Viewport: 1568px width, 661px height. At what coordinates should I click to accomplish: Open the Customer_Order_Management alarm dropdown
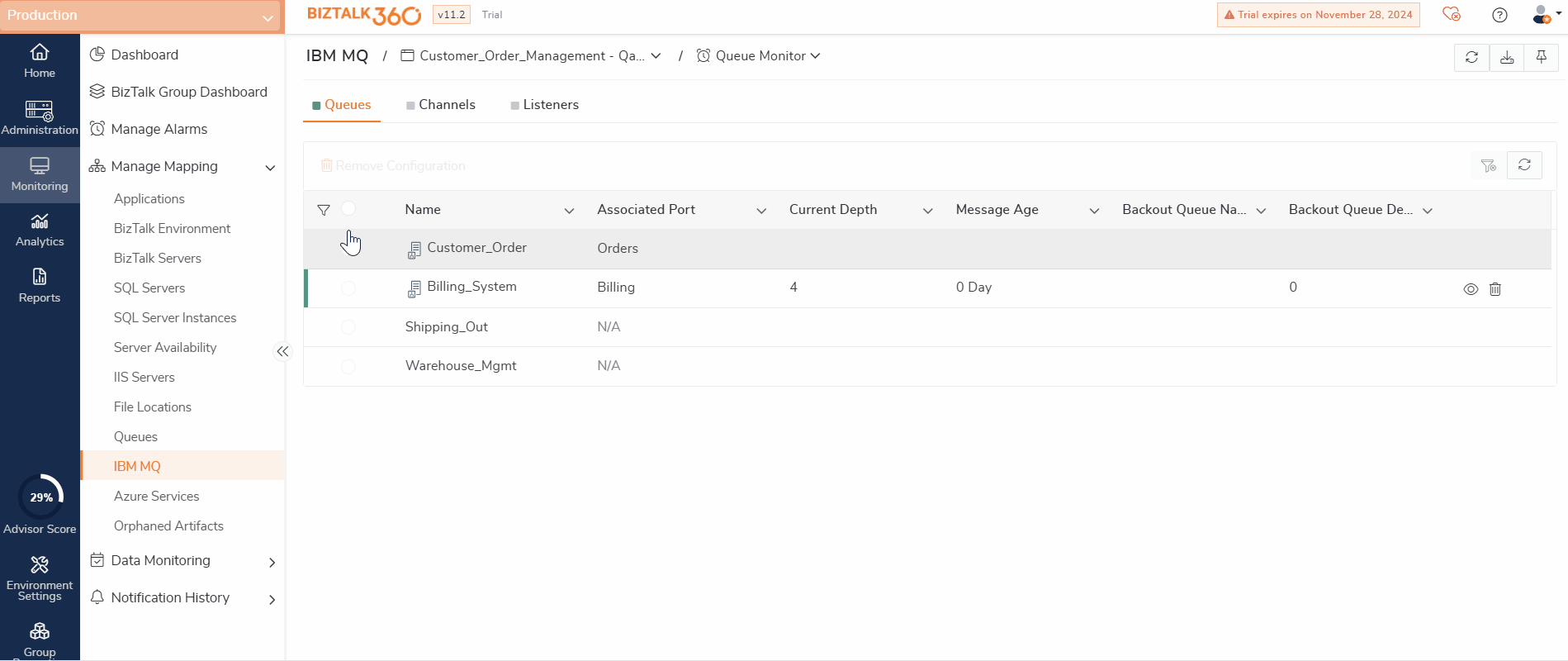click(x=531, y=56)
